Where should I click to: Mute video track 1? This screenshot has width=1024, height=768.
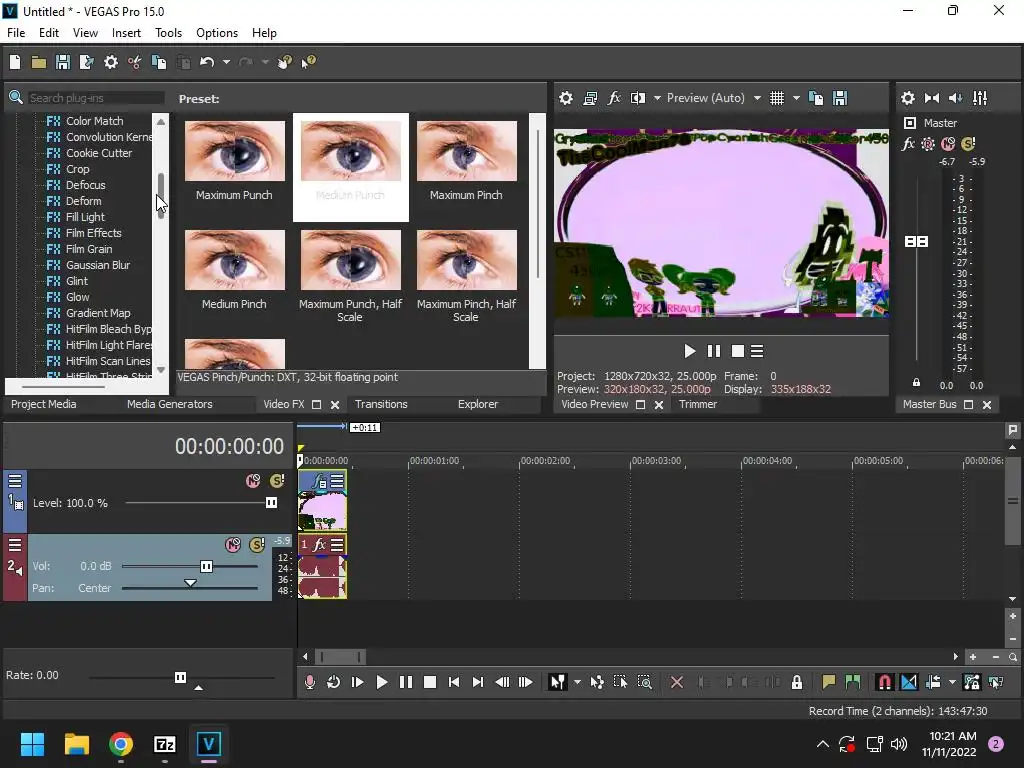[253, 481]
